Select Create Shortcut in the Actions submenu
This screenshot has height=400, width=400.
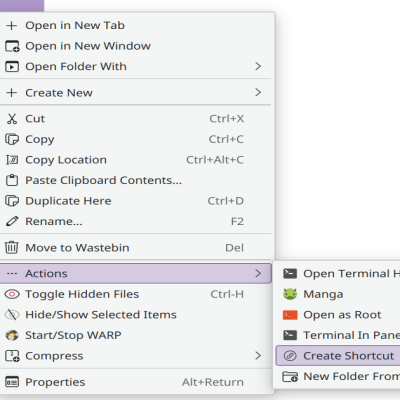pyautogui.click(x=338, y=356)
